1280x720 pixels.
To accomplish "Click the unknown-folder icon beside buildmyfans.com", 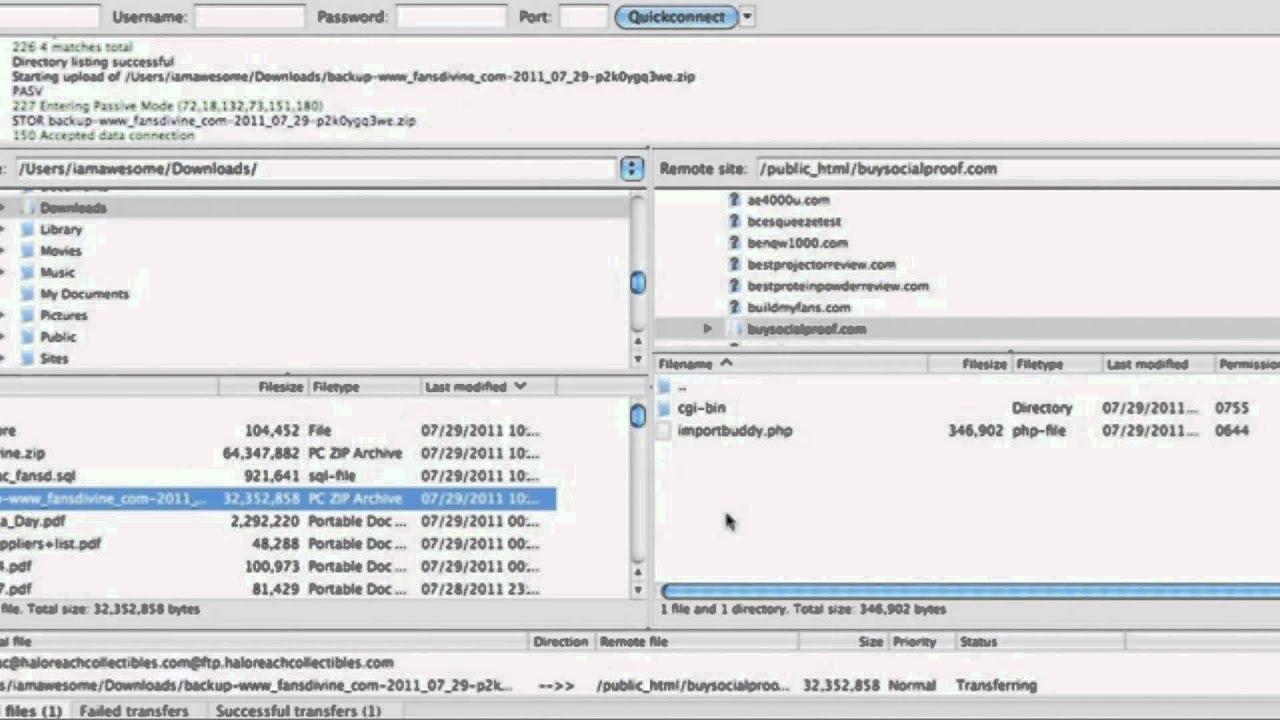I will click(734, 307).
